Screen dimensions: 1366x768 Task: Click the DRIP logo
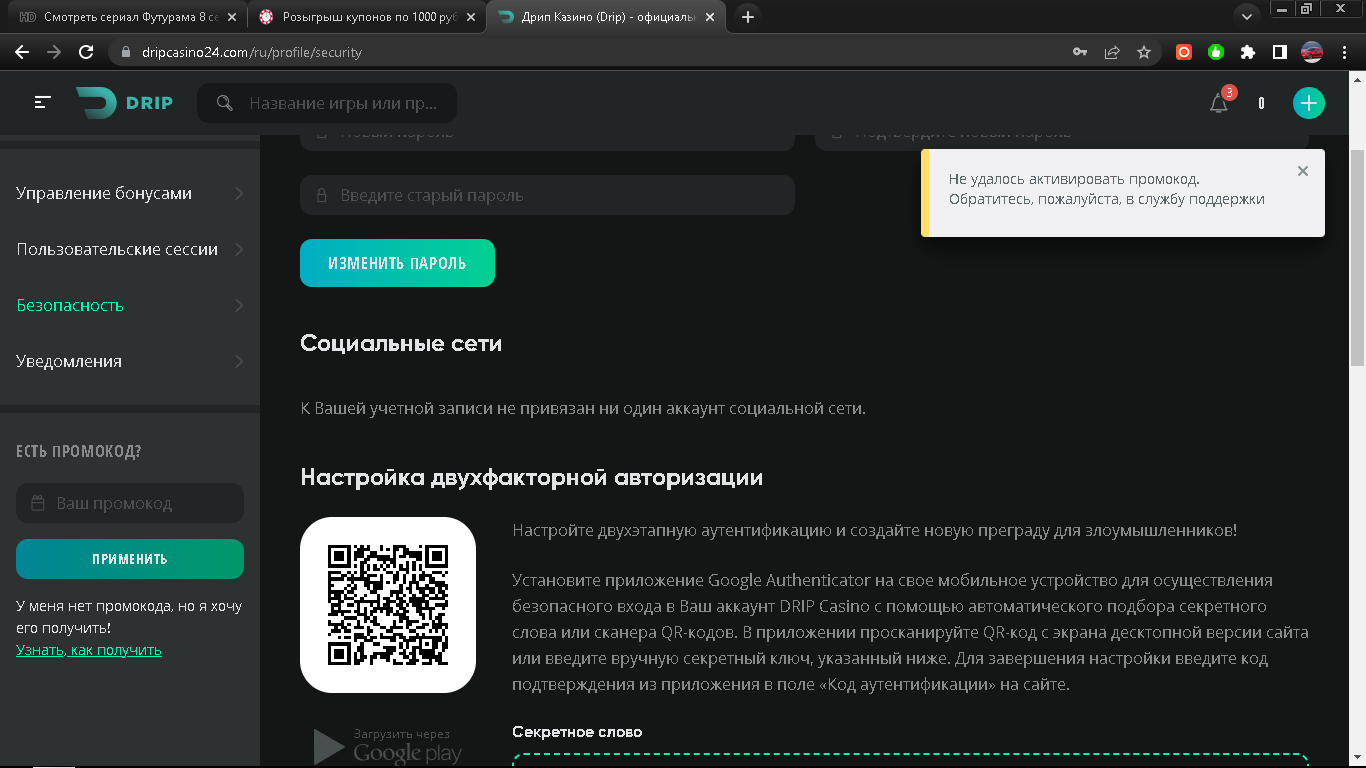coord(124,102)
